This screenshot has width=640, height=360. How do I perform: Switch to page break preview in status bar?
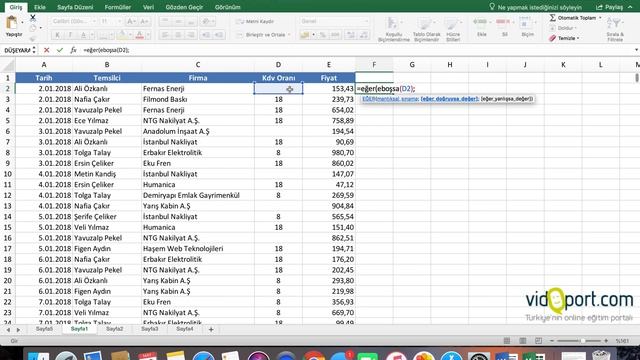(x=538, y=341)
